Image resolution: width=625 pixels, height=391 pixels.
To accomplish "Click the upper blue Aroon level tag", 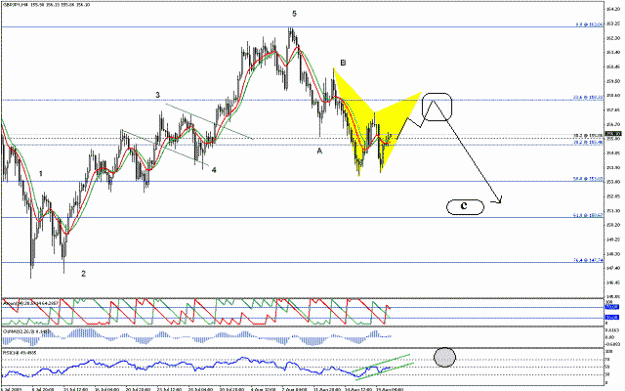I will 612,307.
